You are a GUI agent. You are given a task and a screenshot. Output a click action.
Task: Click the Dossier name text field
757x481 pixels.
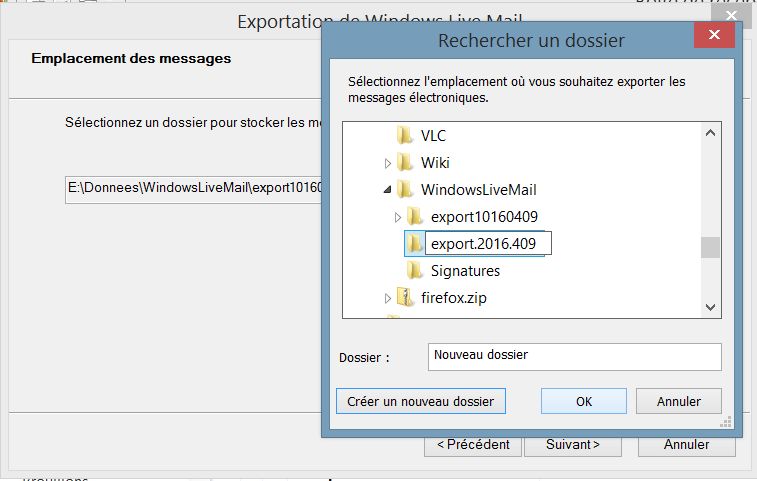point(575,356)
